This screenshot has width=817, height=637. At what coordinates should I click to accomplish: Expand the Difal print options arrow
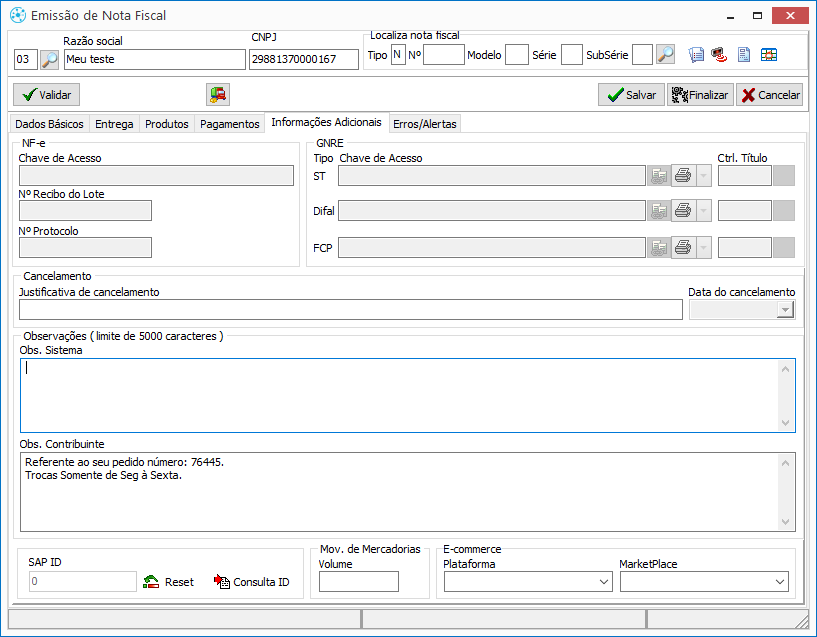tap(703, 211)
